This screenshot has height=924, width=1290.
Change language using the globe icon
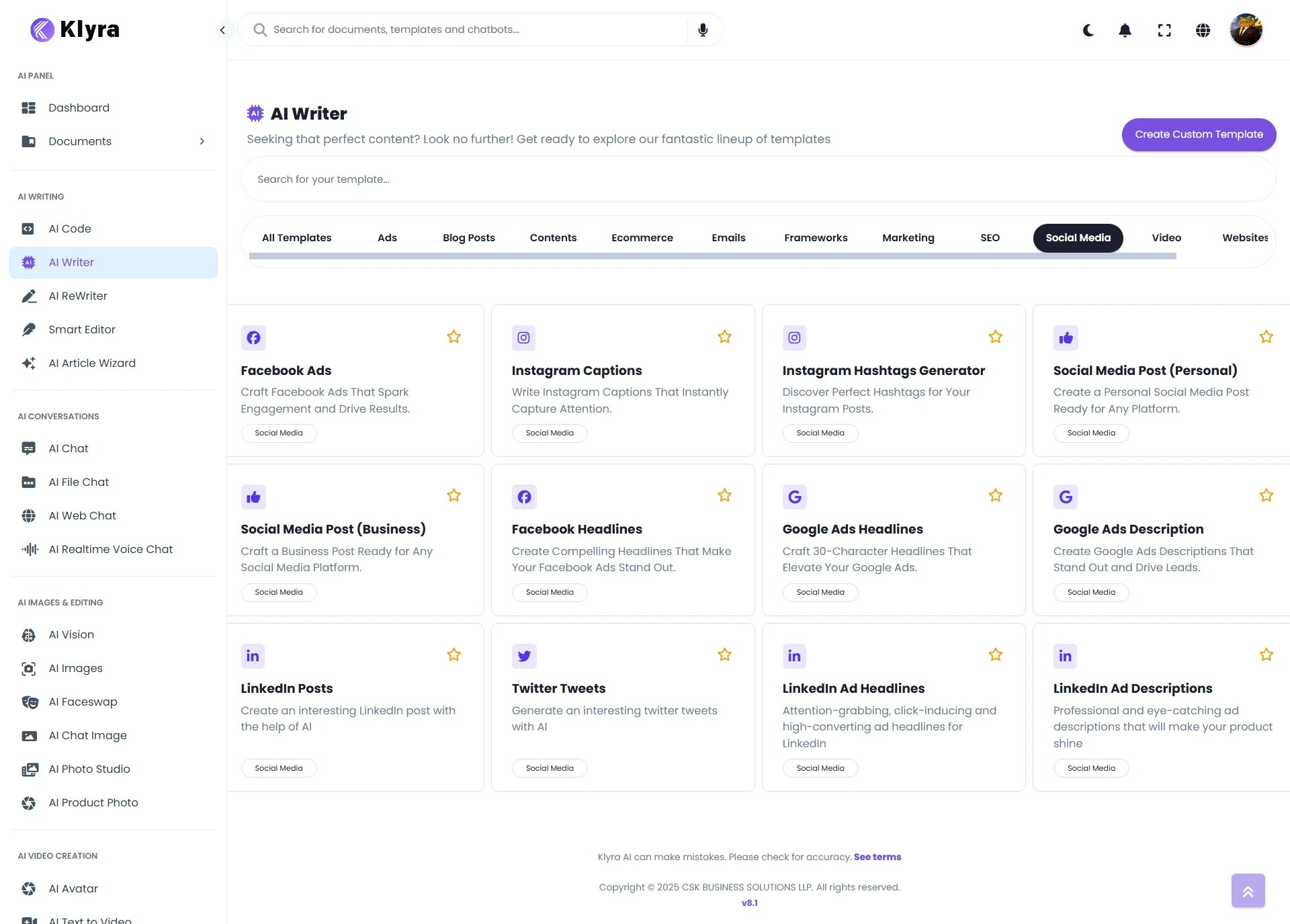[1203, 30]
